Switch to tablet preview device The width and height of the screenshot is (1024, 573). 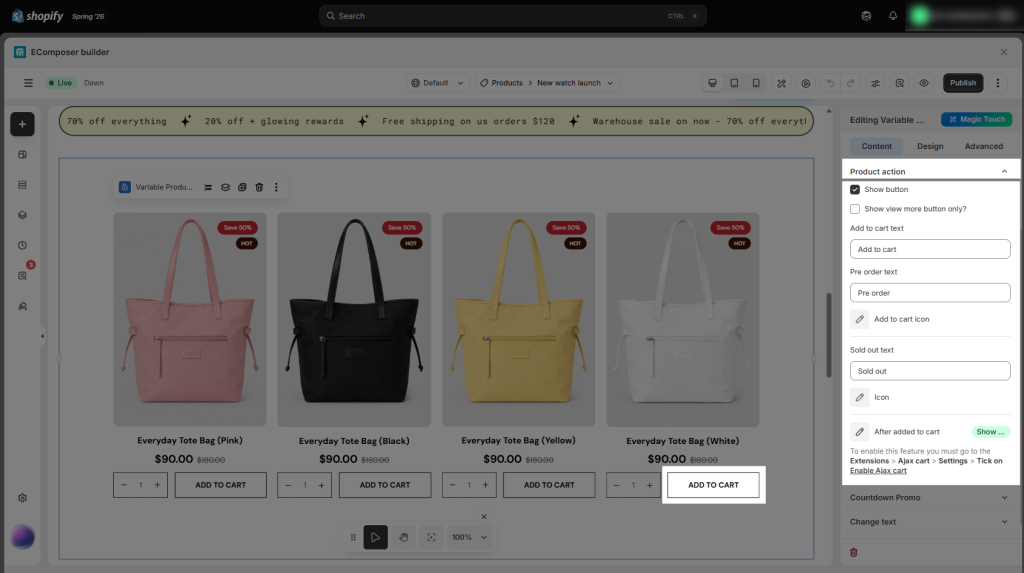[x=734, y=83]
